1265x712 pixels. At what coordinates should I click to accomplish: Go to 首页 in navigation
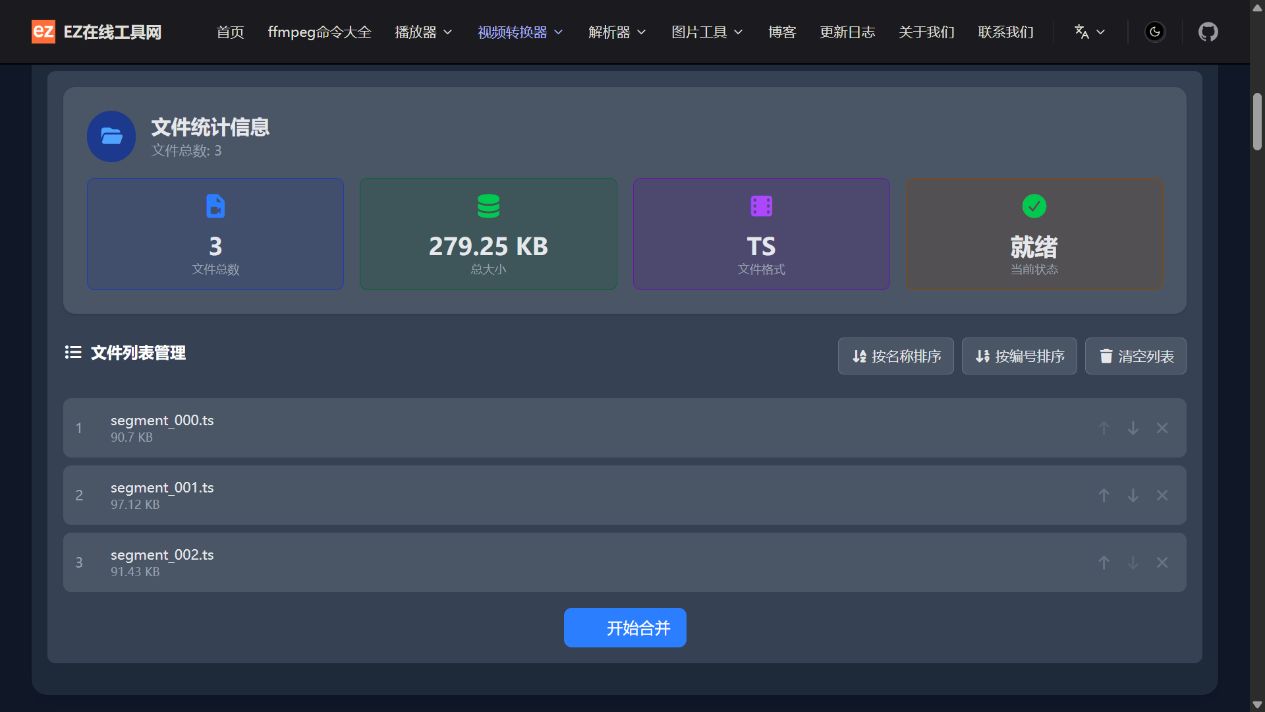pyautogui.click(x=231, y=32)
